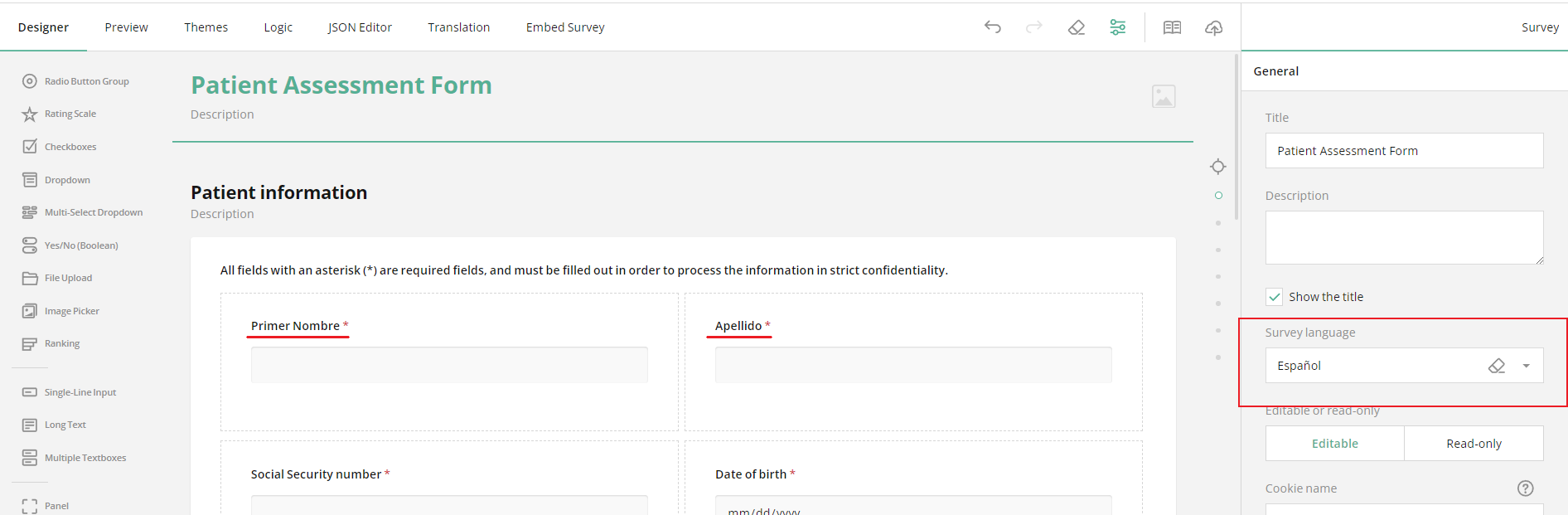Clear Survey language with the eraser icon
Image resolution: width=1568 pixels, height=515 pixels.
point(1496,365)
